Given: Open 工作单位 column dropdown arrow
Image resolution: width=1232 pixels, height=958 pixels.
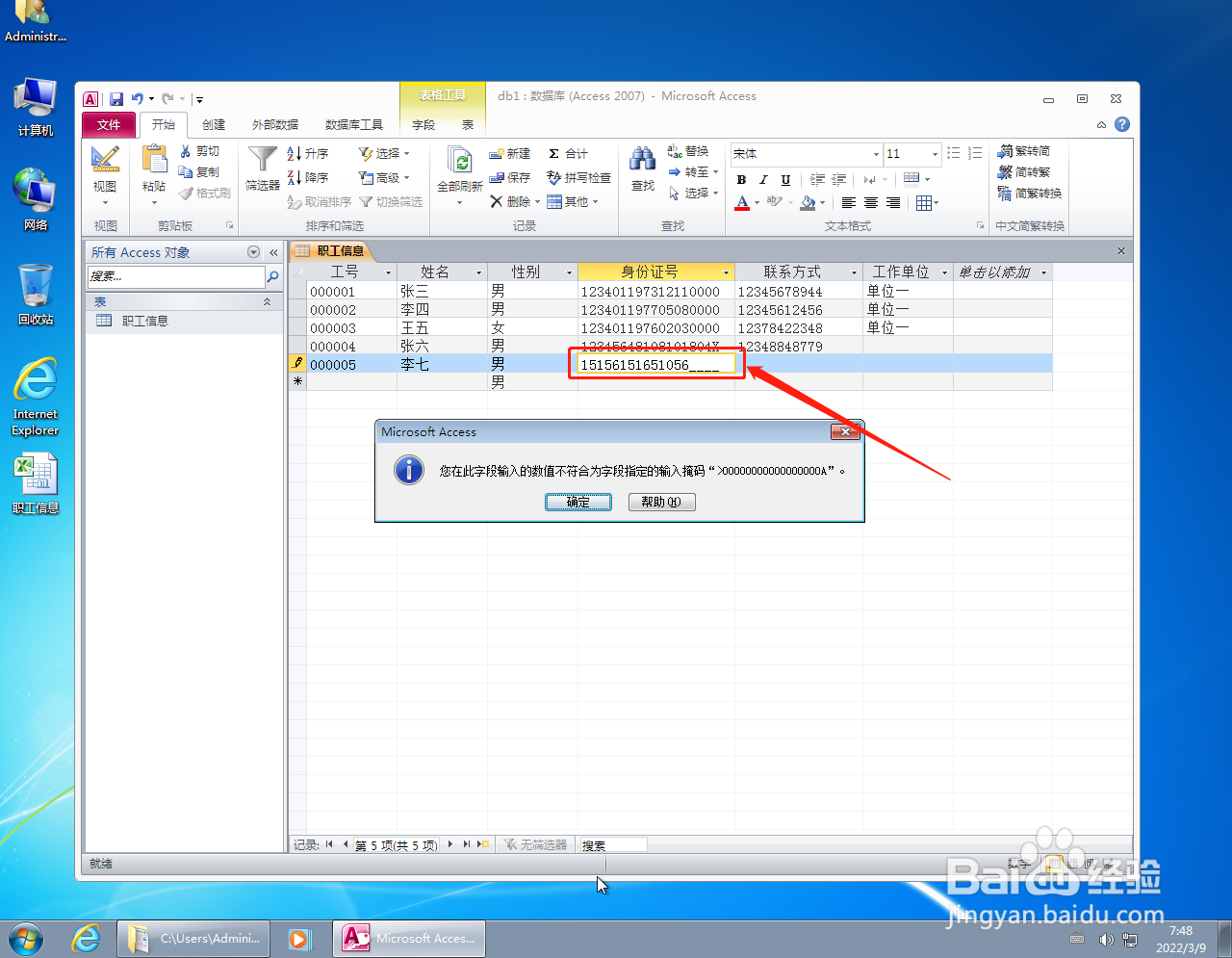Looking at the screenshot, I should (944, 272).
